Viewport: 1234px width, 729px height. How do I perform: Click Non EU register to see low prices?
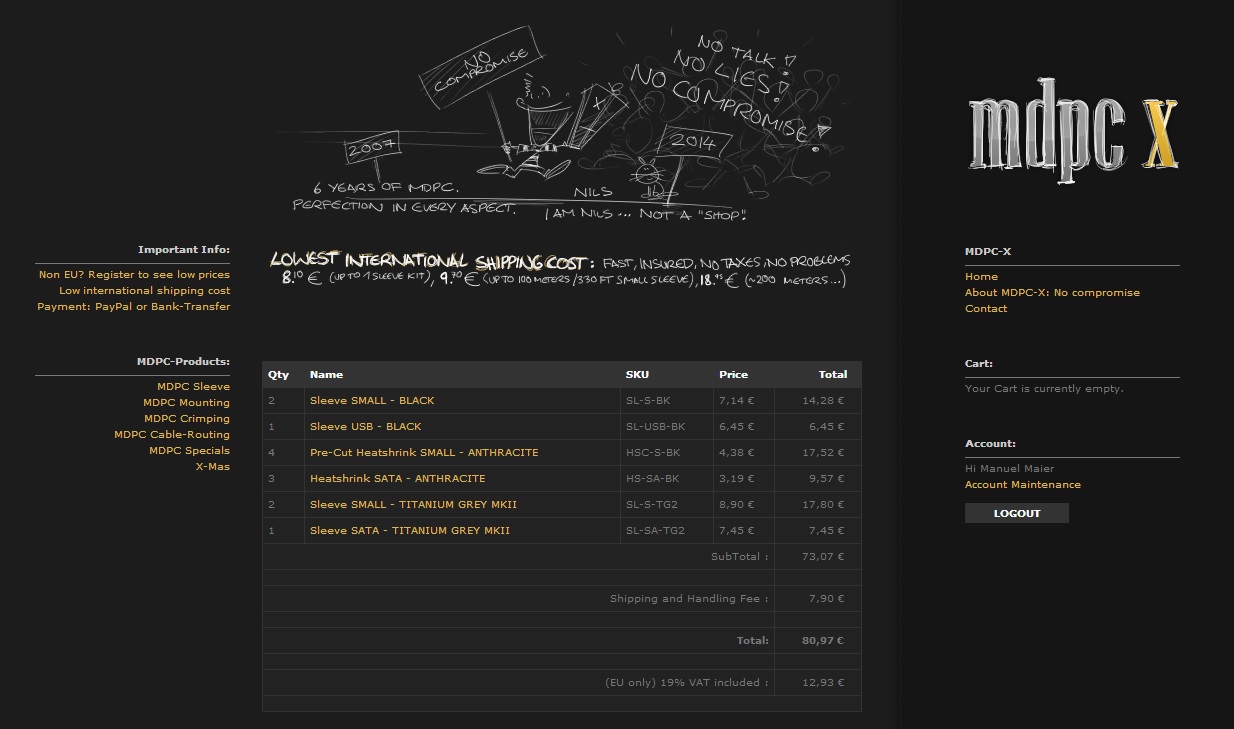click(134, 275)
